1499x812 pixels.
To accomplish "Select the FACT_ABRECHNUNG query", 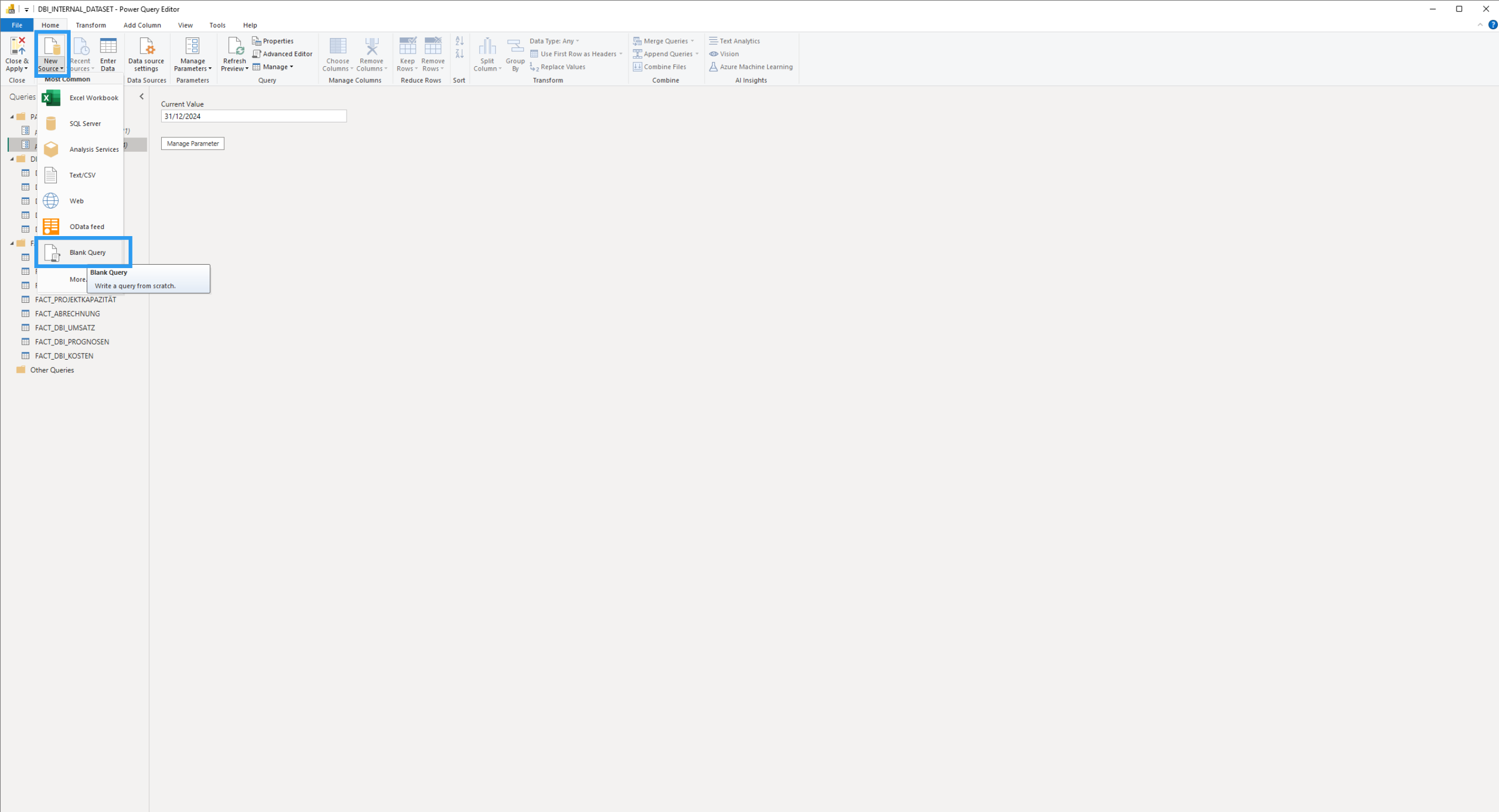I will click(x=67, y=313).
